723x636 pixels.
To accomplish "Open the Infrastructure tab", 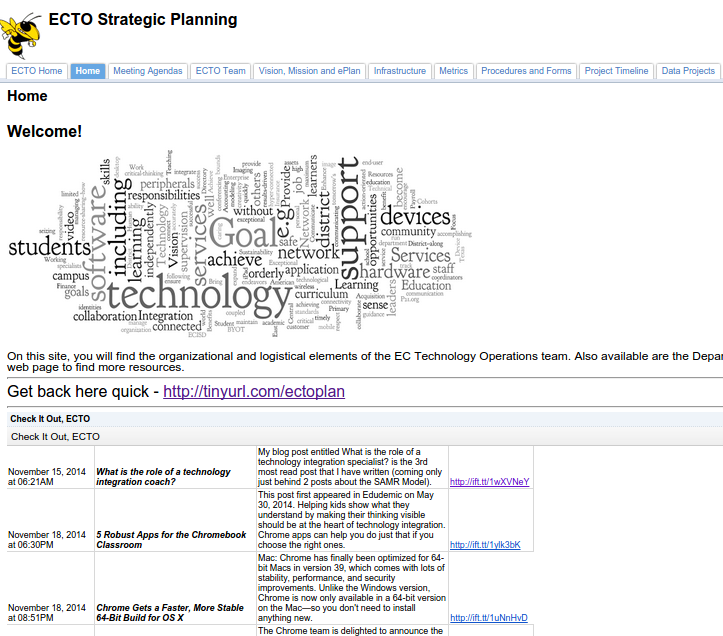I will click(x=400, y=71).
